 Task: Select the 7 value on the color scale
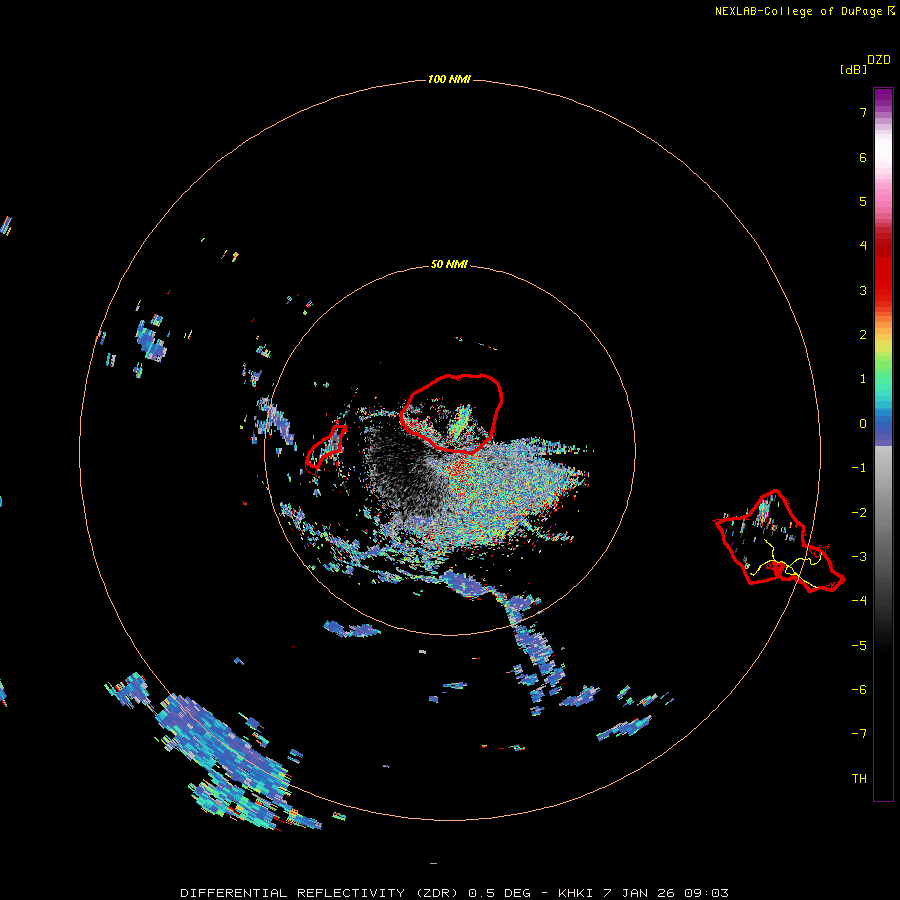point(863,112)
